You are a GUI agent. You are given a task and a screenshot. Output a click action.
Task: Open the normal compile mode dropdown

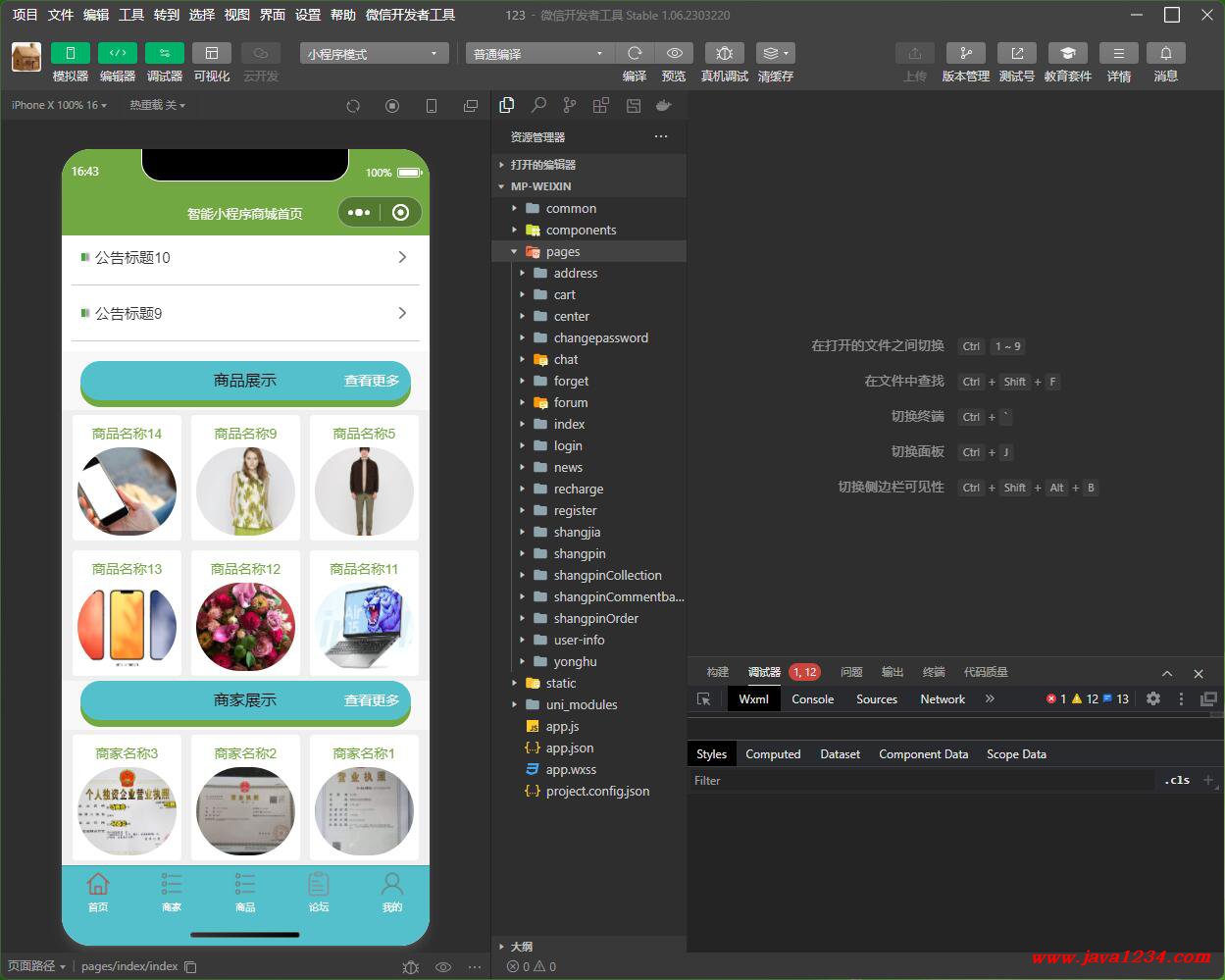539,54
